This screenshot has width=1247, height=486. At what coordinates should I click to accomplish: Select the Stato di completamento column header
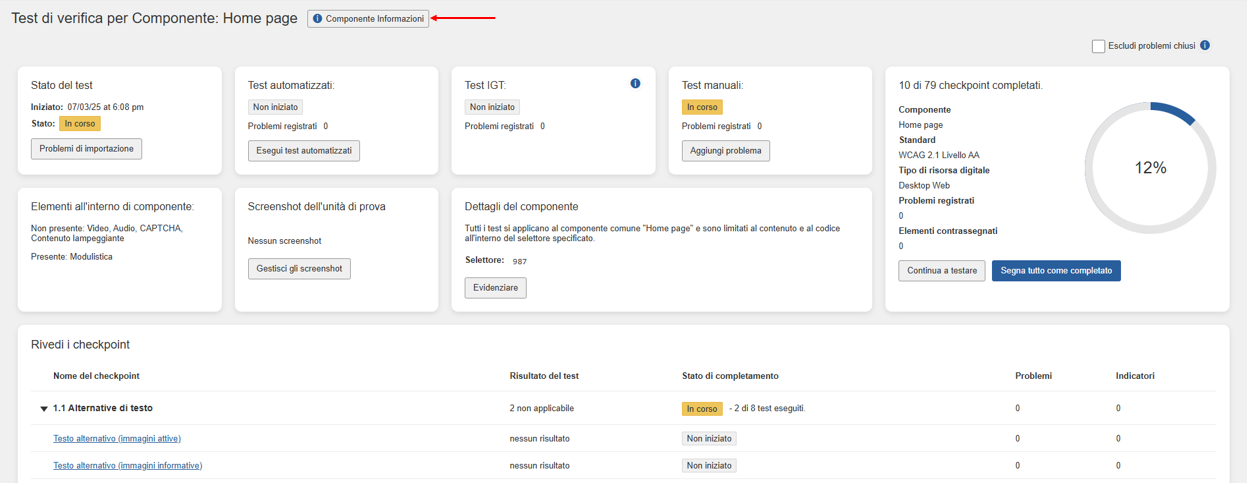pyautogui.click(x=729, y=376)
